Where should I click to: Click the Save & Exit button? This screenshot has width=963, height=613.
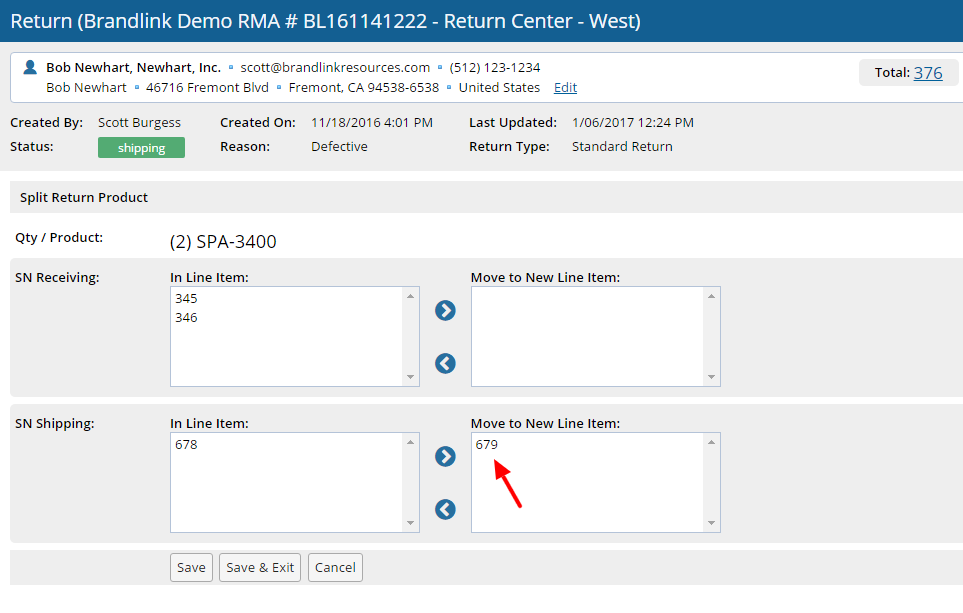260,567
